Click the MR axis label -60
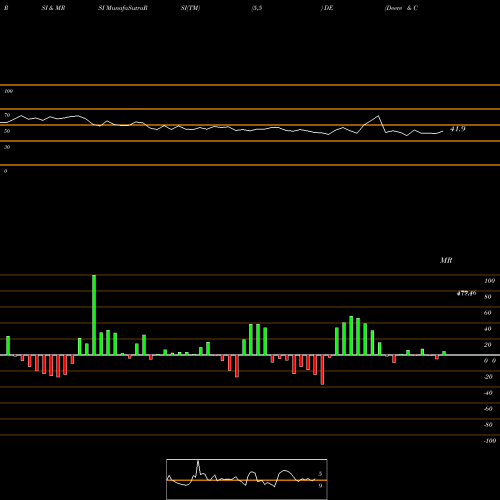 pos(488,409)
